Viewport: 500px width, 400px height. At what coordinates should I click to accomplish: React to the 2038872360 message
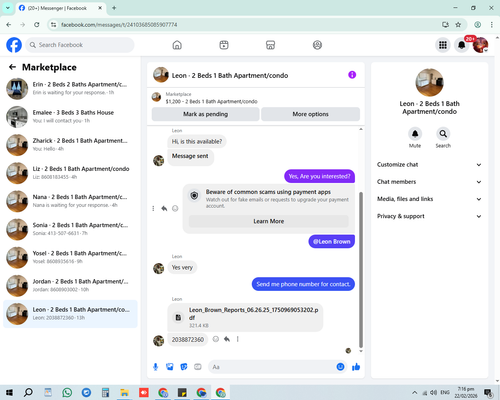pos(216,339)
